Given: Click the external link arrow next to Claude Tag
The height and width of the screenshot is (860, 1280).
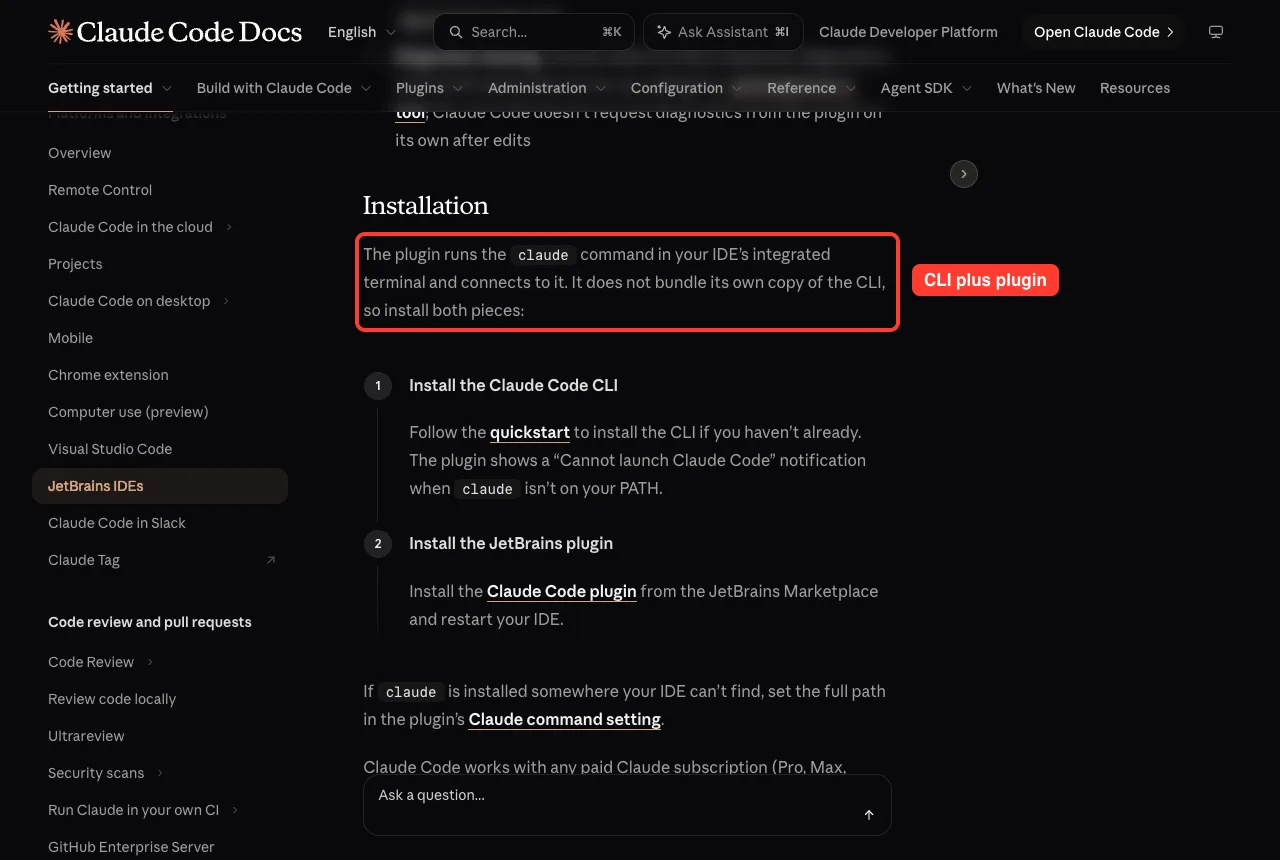Looking at the screenshot, I should tap(271, 560).
